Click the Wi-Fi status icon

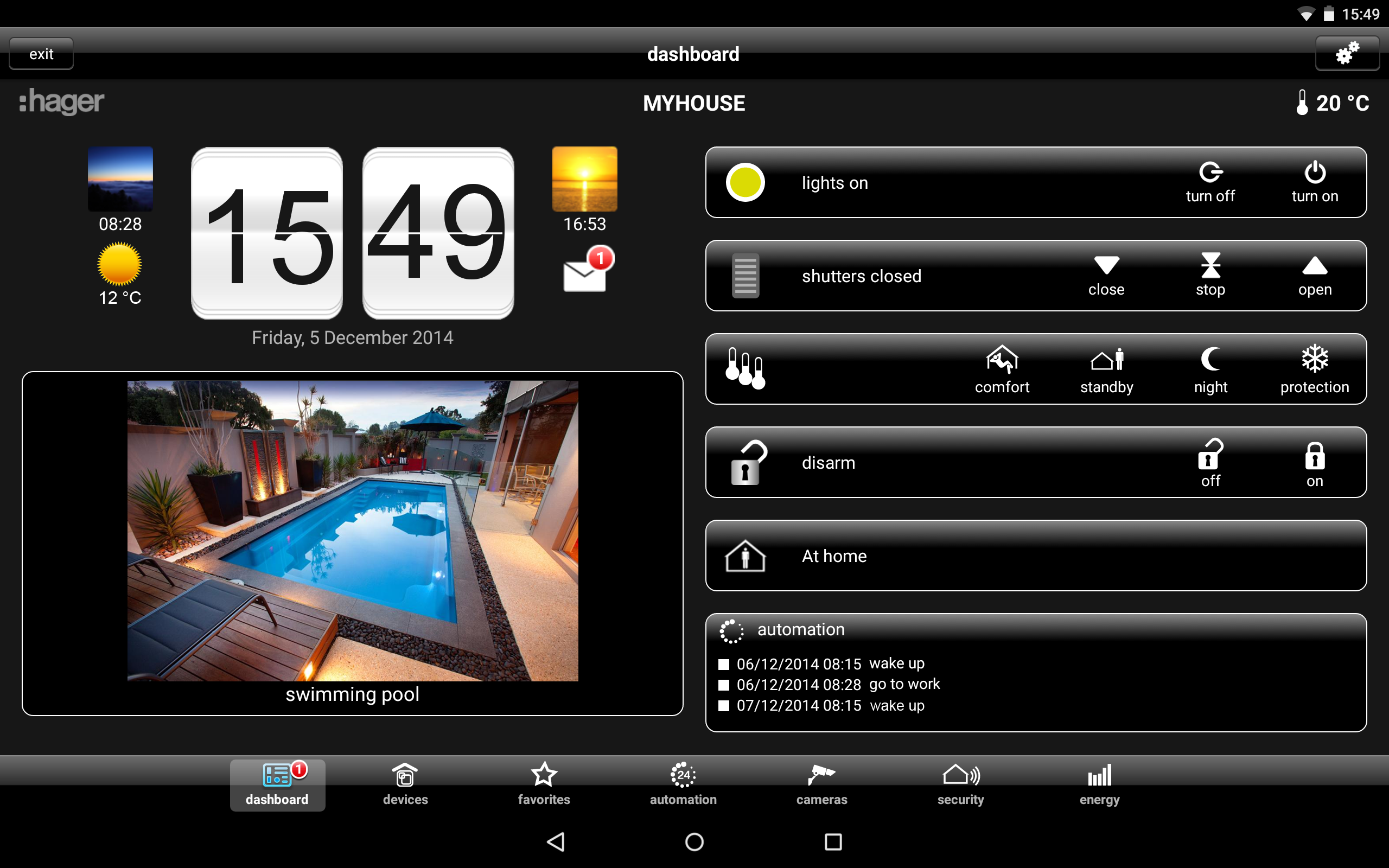1306,14
